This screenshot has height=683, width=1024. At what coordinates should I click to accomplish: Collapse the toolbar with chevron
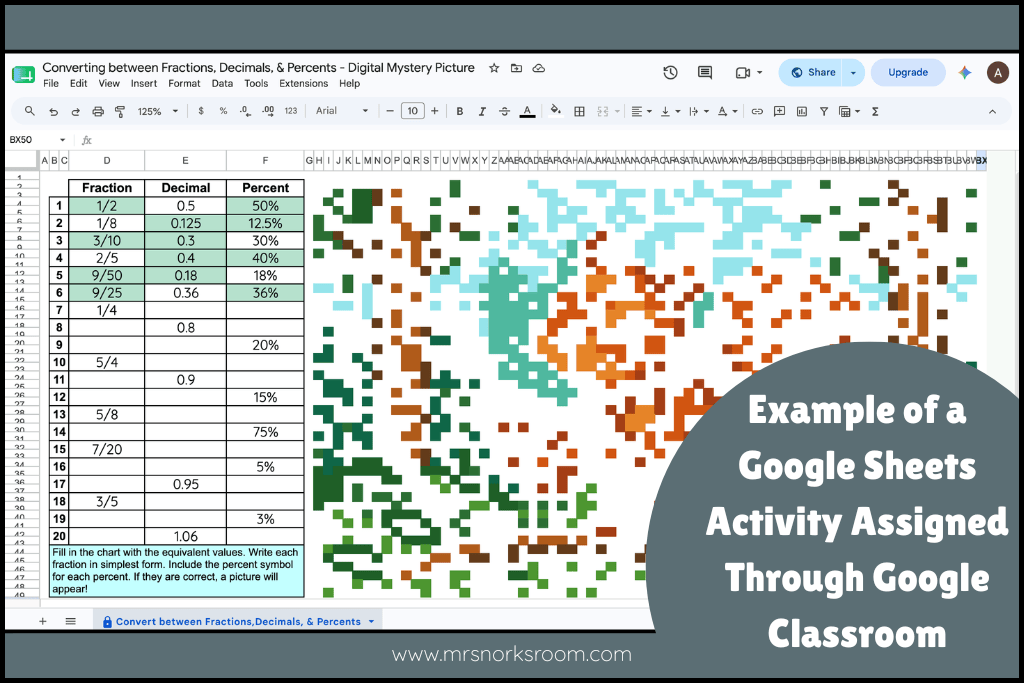tap(993, 112)
